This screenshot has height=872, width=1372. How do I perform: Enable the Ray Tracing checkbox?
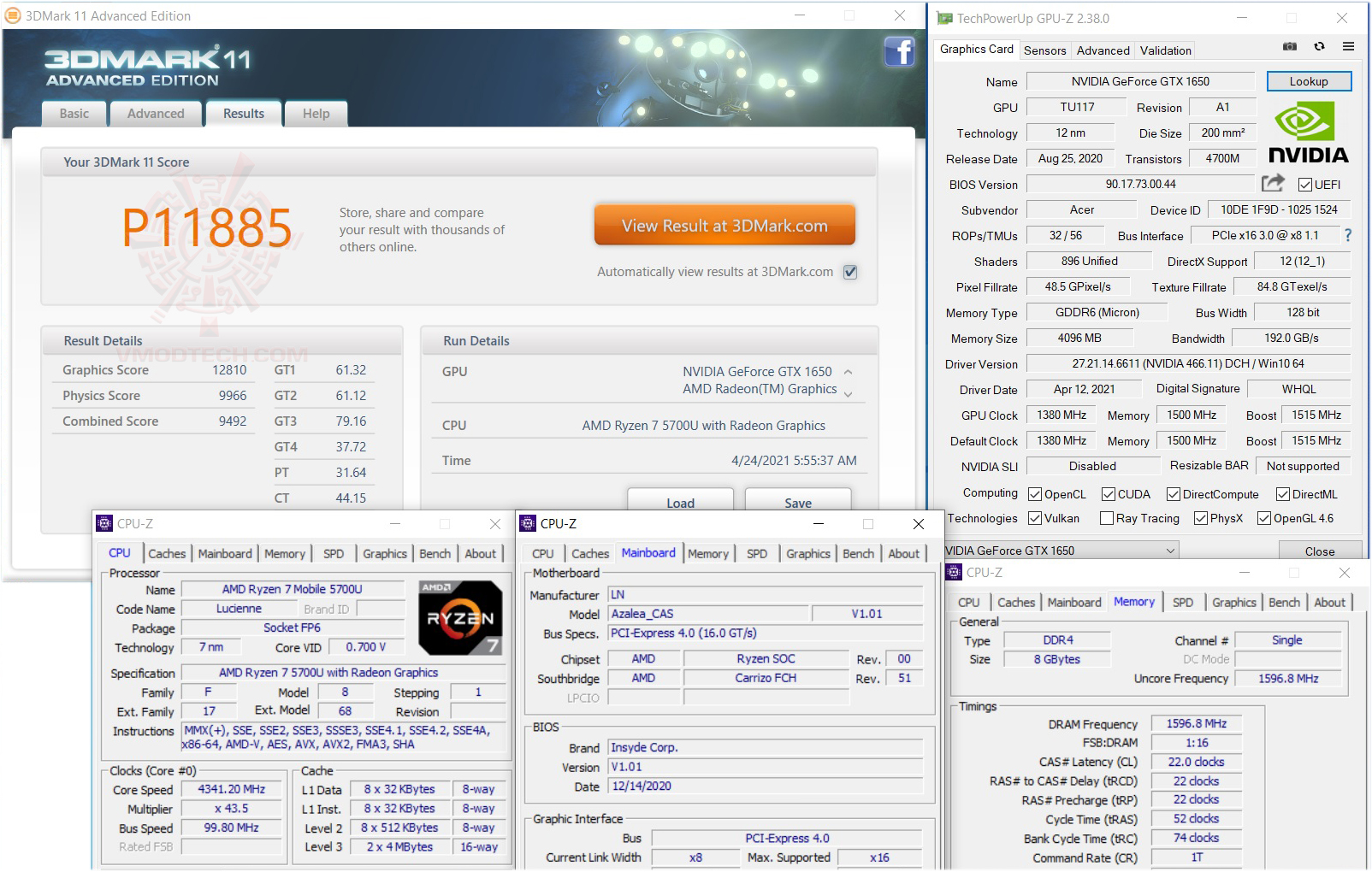click(x=1107, y=518)
